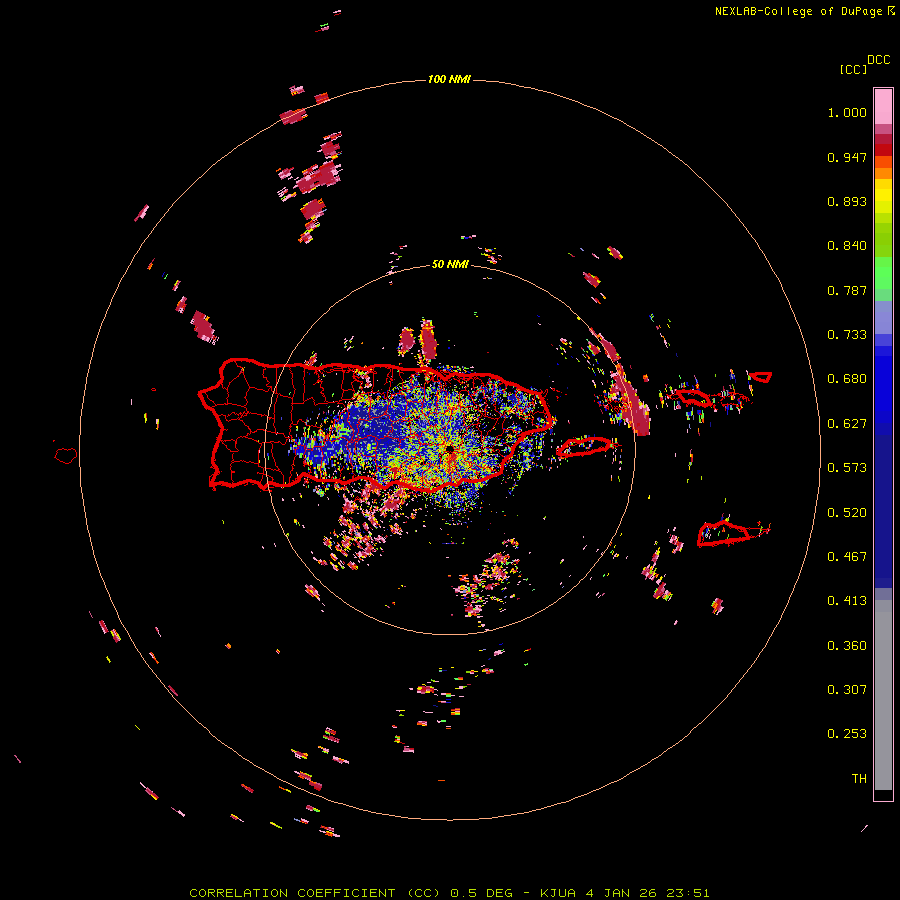Pick the yellow segment of the color bar
This screenshot has height=900, width=900.
point(883,196)
